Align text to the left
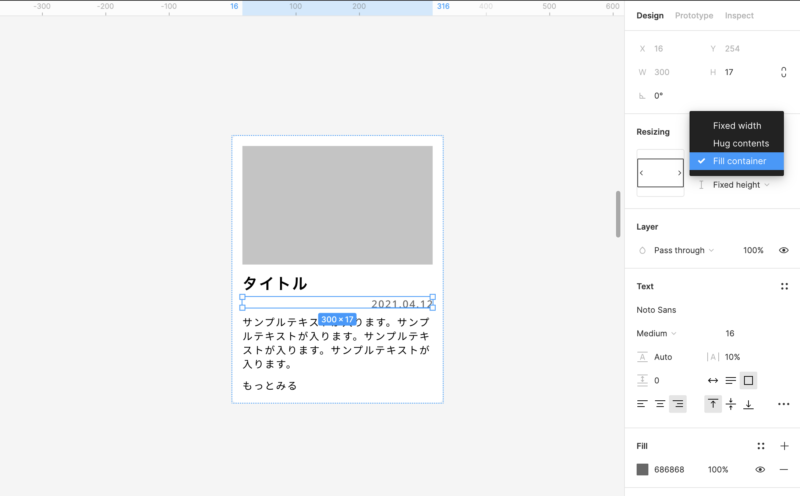The image size is (800, 496). pos(642,404)
